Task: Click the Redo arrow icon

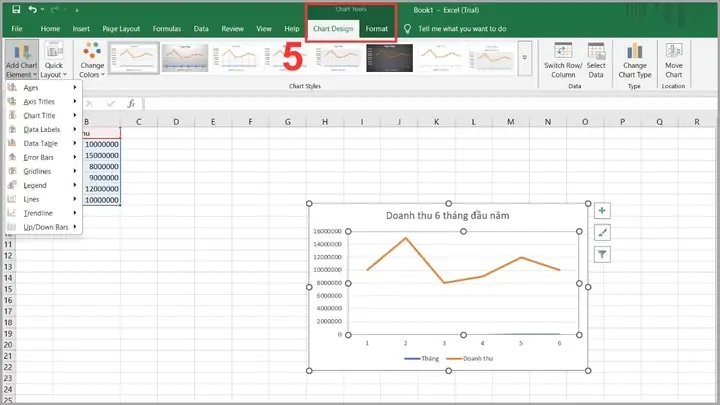Action: [55, 10]
